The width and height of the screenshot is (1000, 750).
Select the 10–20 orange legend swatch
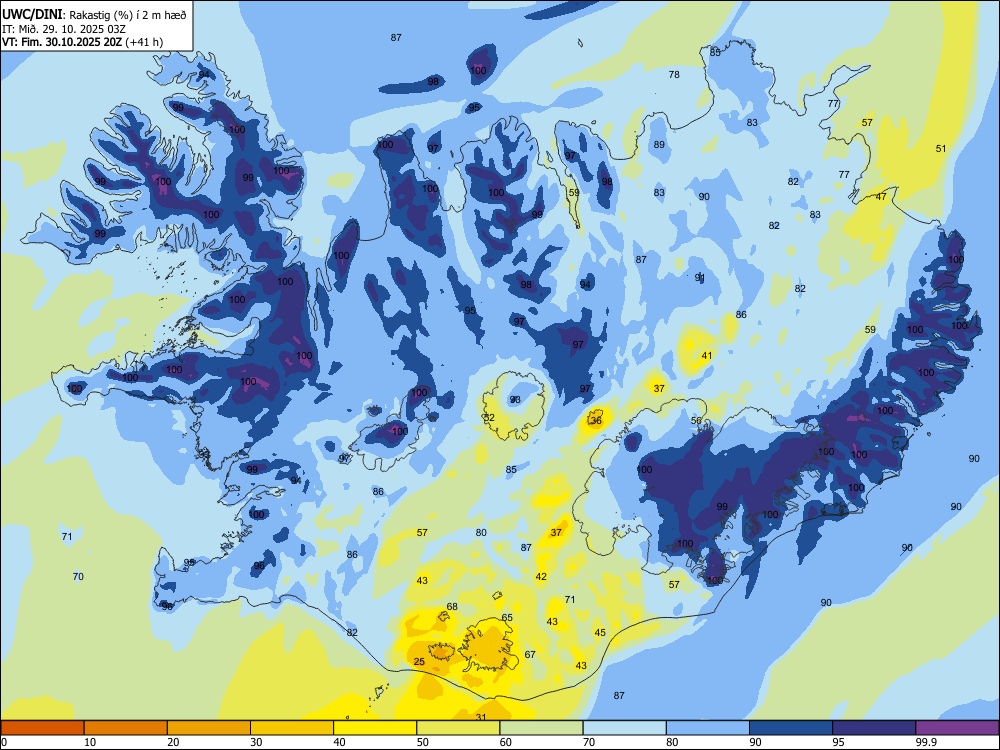(126, 728)
